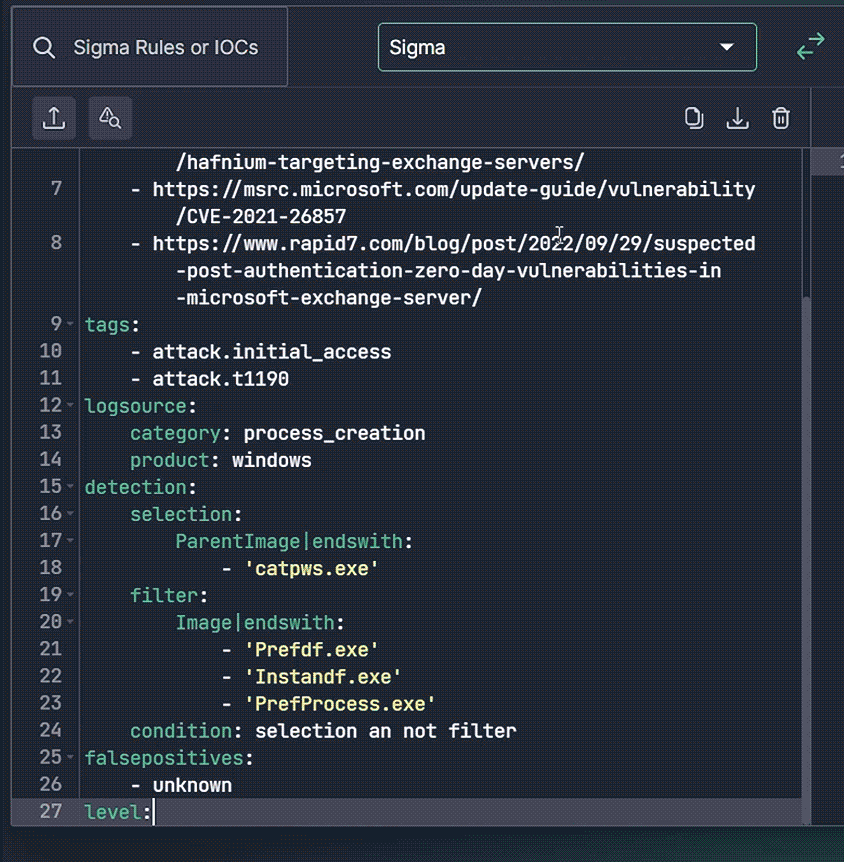Click the rule inspect icon with magnifier
Image resolution: width=844 pixels, height=862 pixels.
[110, 118]
